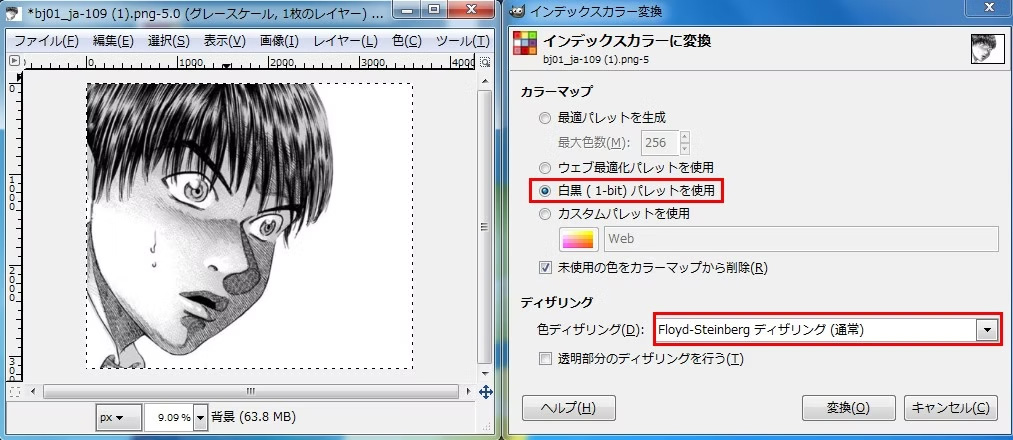Open the ファイル(F) menu
The image size is (1013, 440).
(x=47, y=41)
